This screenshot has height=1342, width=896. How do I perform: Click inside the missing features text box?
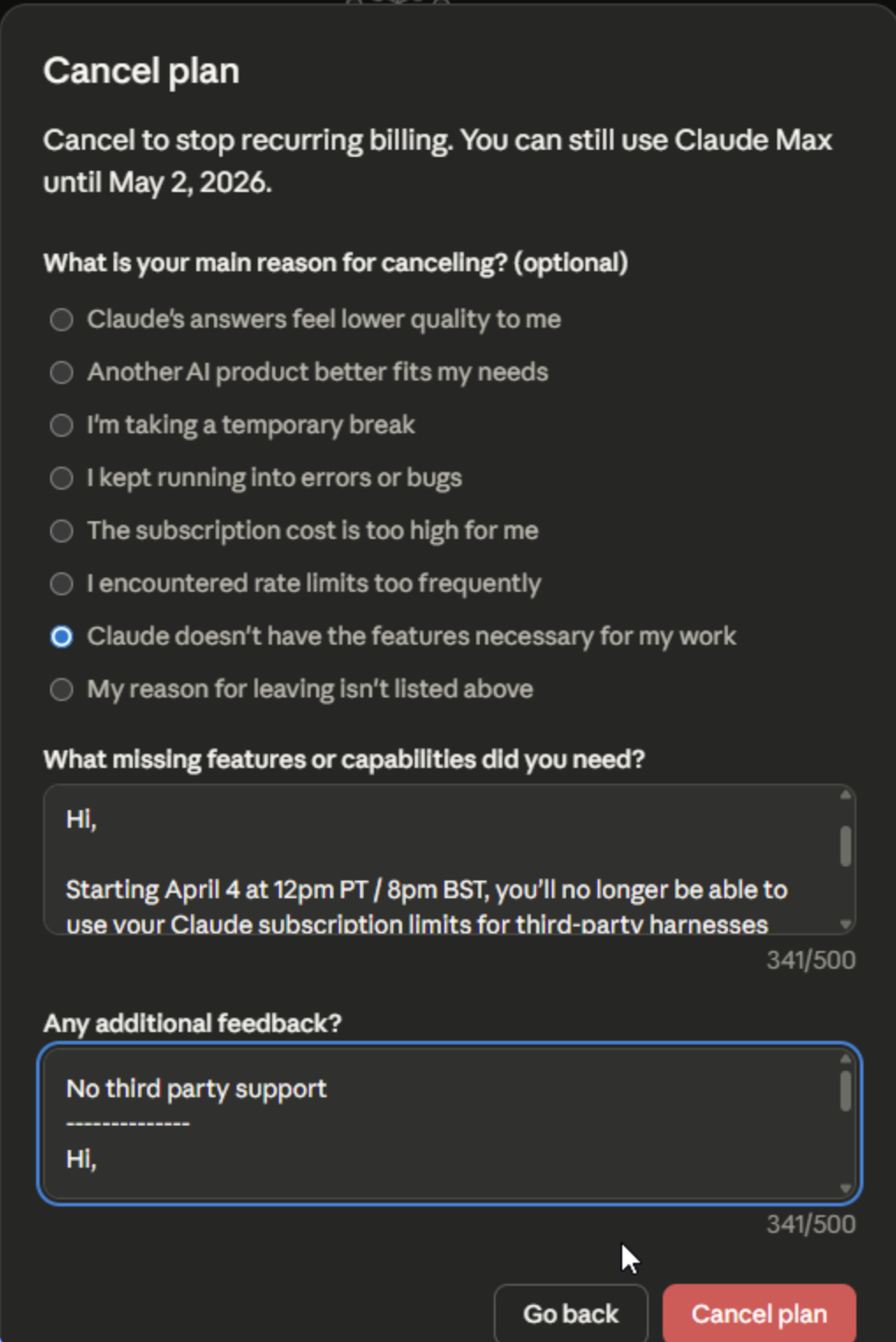click(440, 859)
